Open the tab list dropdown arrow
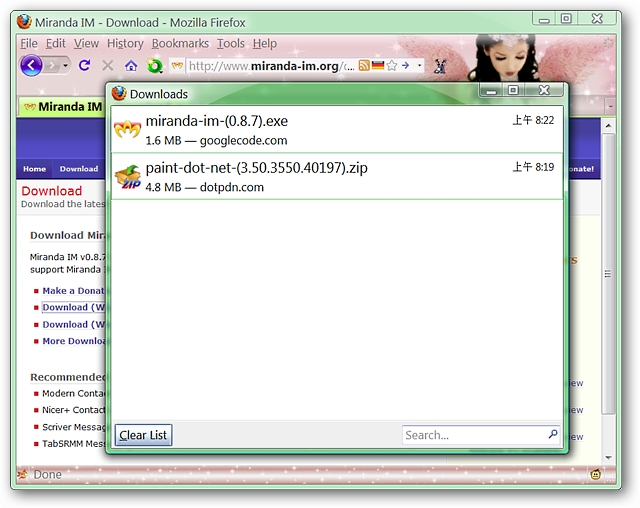 611,106
